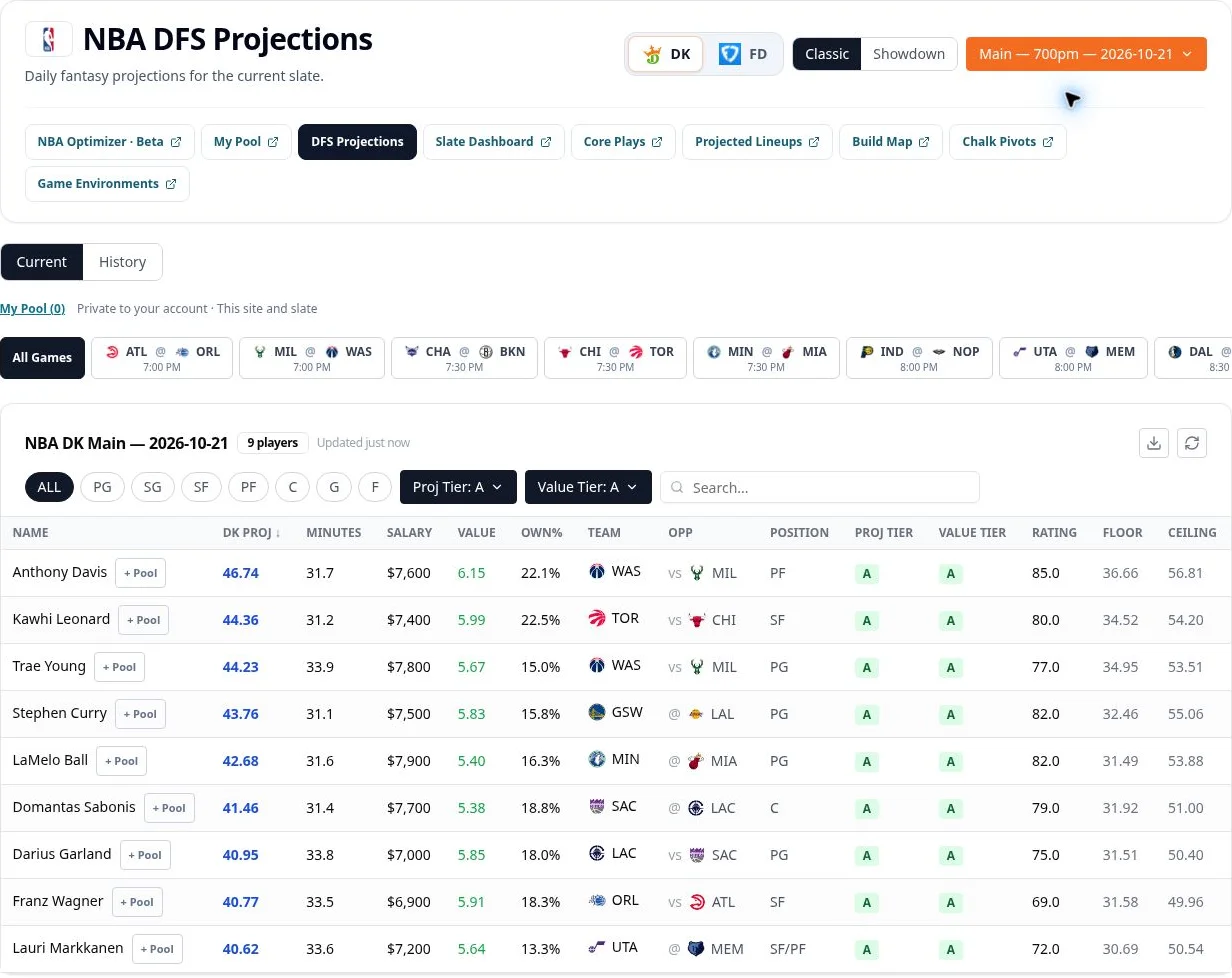
Task: Filter positions to ALL
Action: coord(49,487)
